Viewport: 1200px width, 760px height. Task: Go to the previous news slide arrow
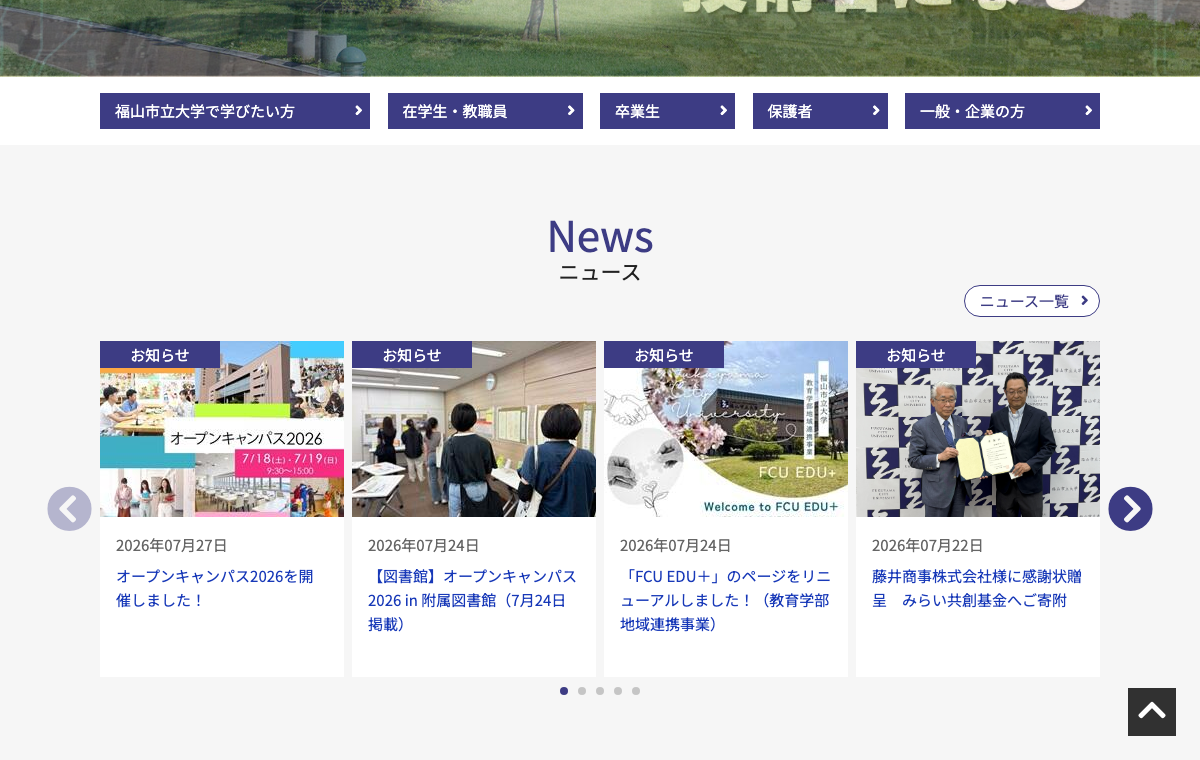coord(69,509)
